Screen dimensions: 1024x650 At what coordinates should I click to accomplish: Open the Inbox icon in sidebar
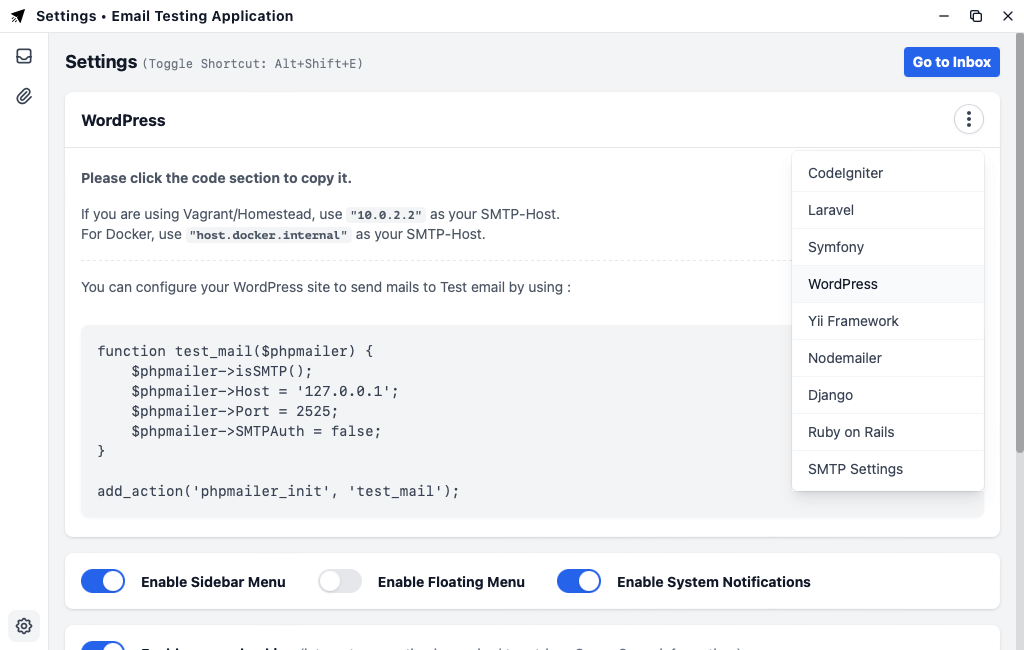[24, 56]
